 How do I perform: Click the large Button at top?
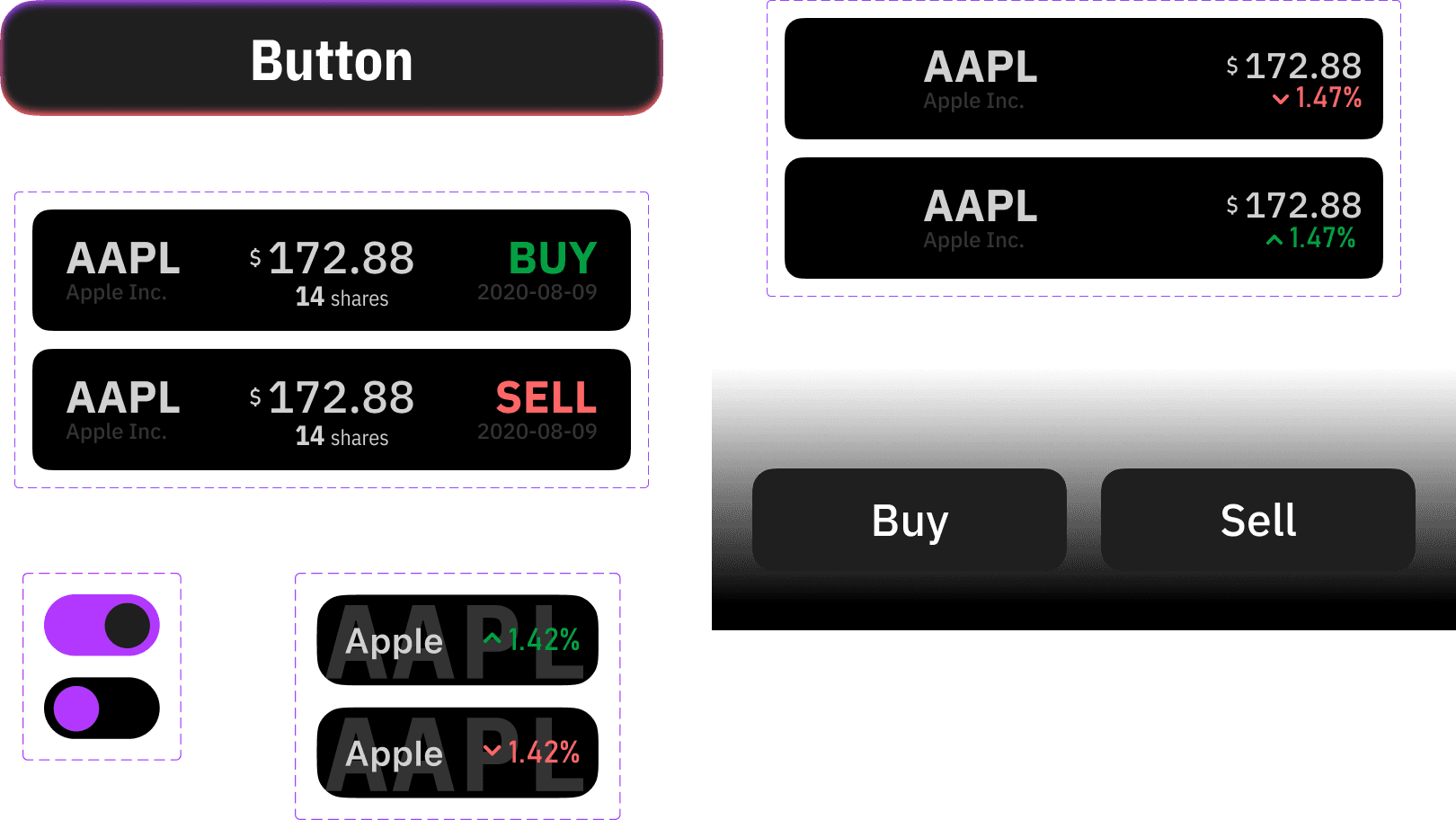[x=331, y=59]
